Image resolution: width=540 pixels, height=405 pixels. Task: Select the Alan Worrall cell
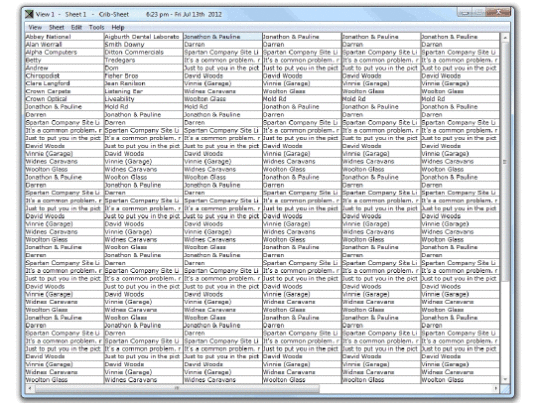pyautogui.click(x=64, y=44)
